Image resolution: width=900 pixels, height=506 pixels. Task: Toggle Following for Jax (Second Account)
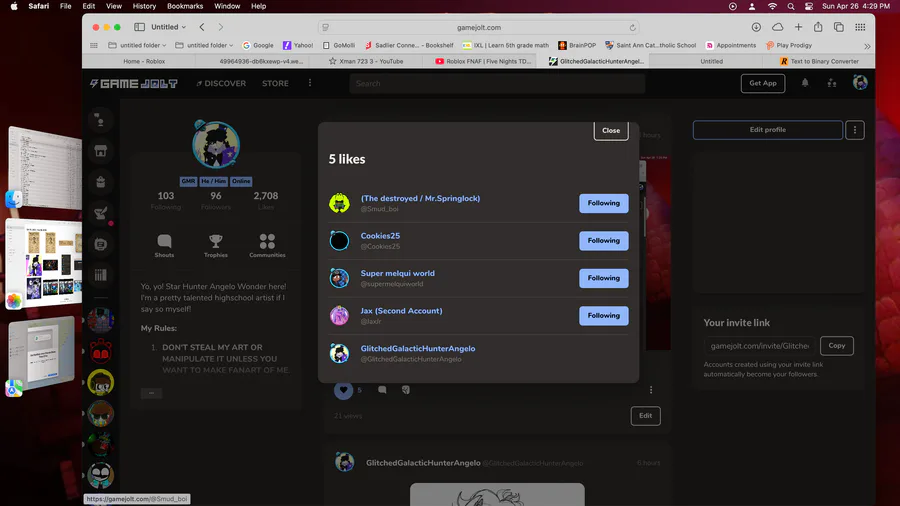tap(603, 316)
